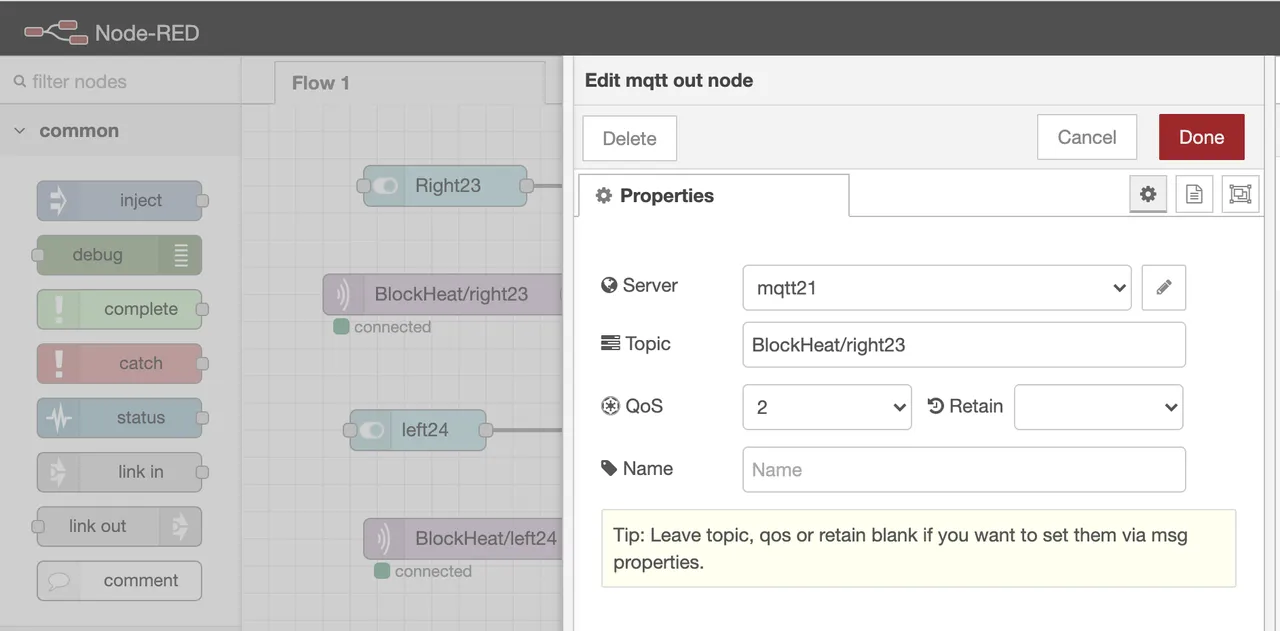Click the left24 node output port
The height and width of the screenshot is (631, 1280).
point(486,430)
